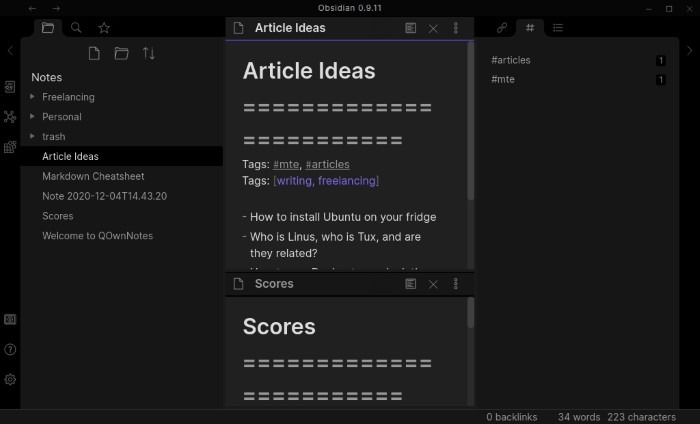The image size is (700, 424).
Task: Follow the #mte tag link in note
Action: (x=286, y=164)
